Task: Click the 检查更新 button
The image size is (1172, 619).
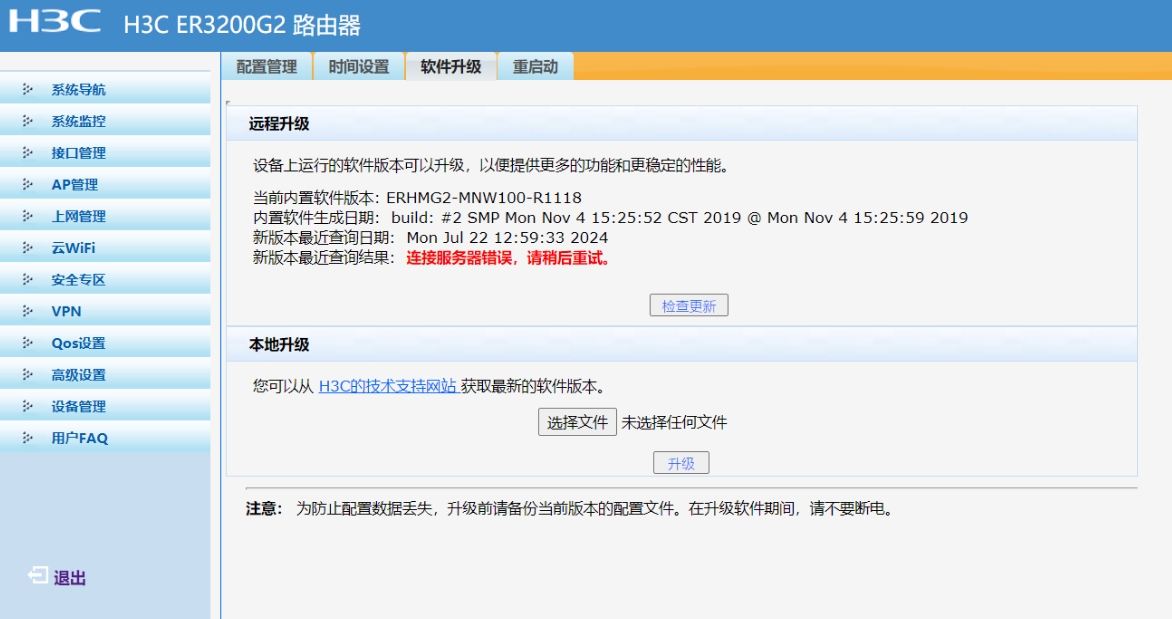Action: 688,306
